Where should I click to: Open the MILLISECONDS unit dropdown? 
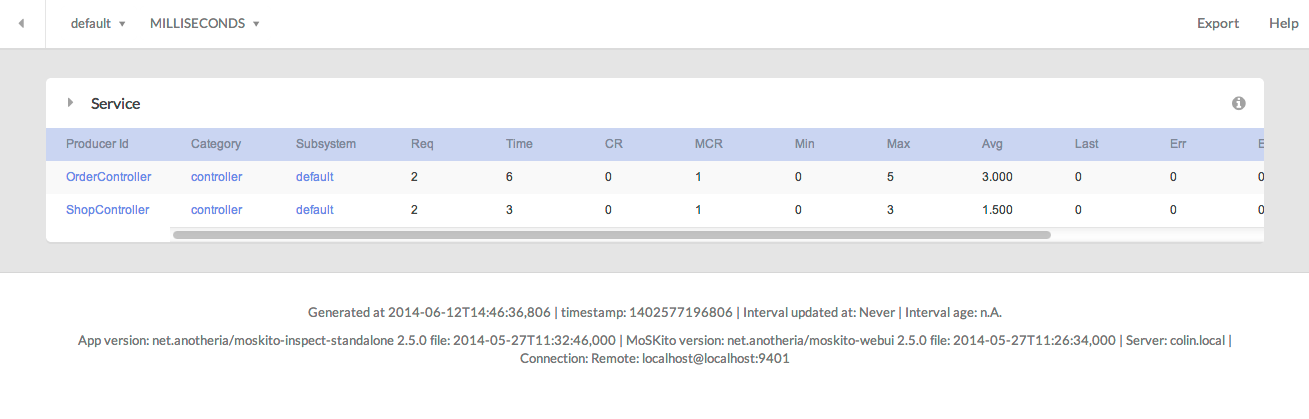tap(205, 23)
